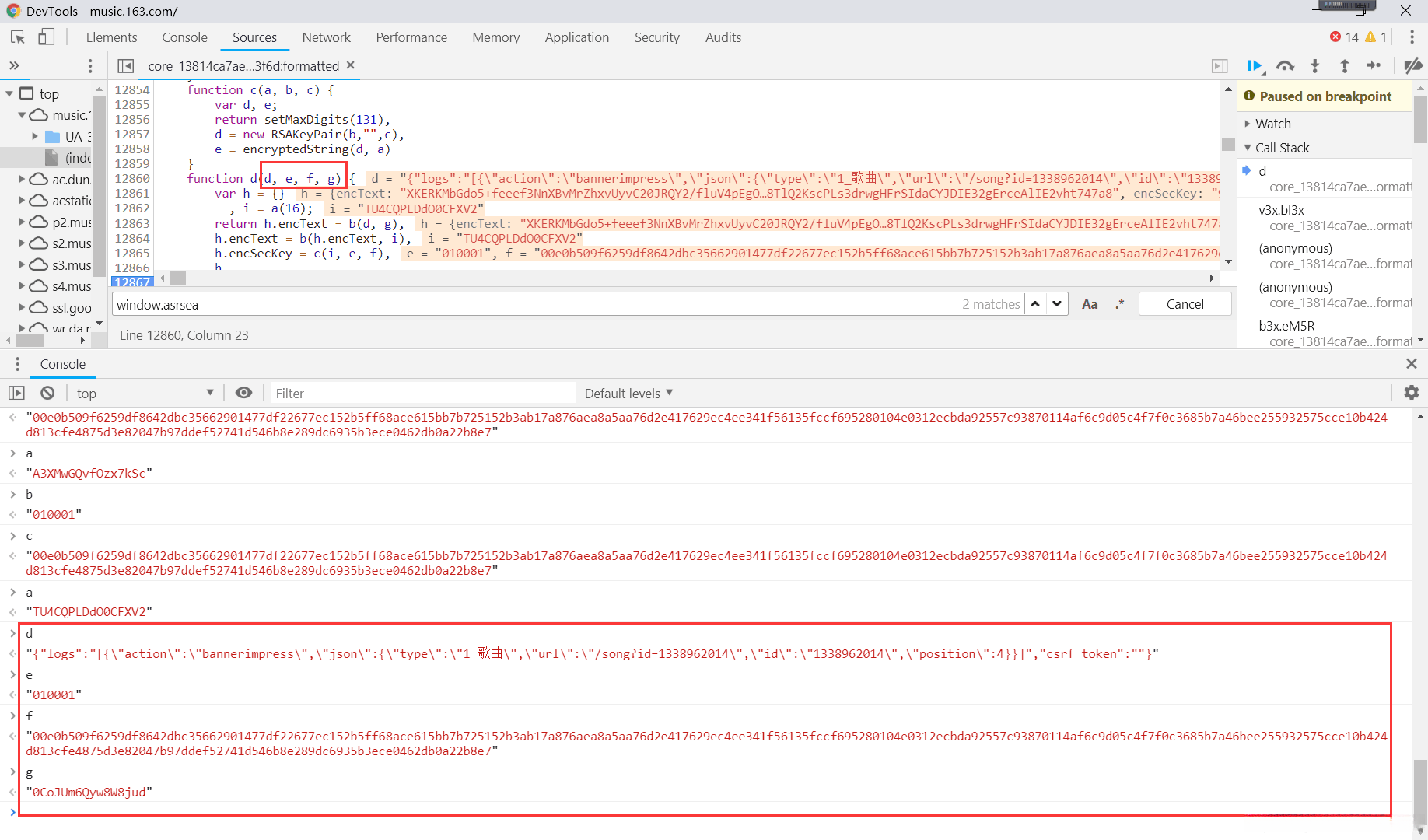The width and height of the screenshot is (1428, 840).
Task: Collapse the top frame tree node
Action: coord(9,94)
